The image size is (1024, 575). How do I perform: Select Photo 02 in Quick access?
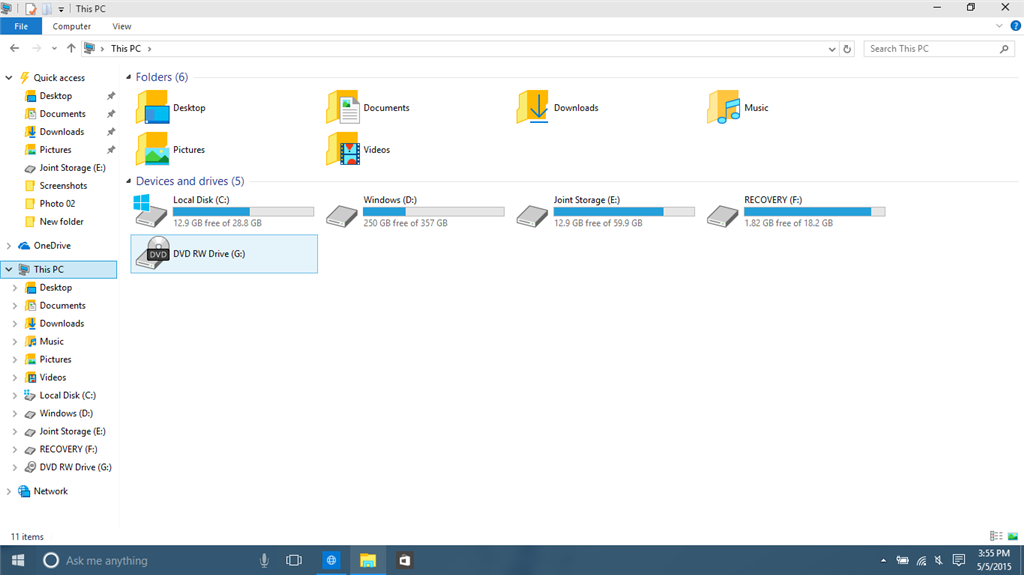pos(57,204)
